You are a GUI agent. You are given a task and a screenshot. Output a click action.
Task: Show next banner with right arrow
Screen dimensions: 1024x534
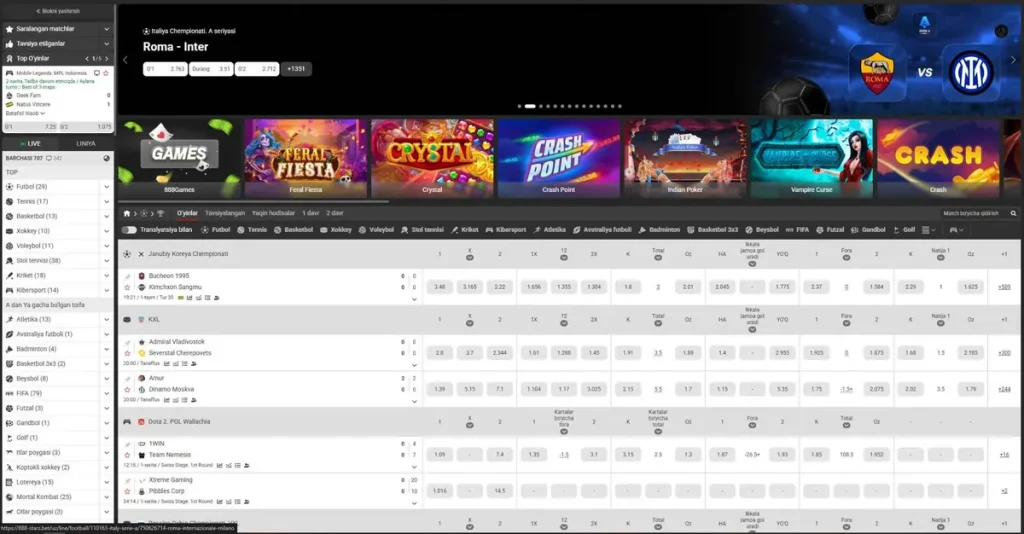click(1013, 60)
